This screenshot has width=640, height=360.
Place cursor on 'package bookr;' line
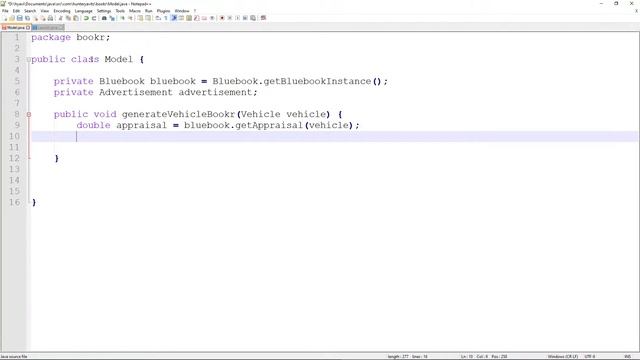(x=71, y=37)
